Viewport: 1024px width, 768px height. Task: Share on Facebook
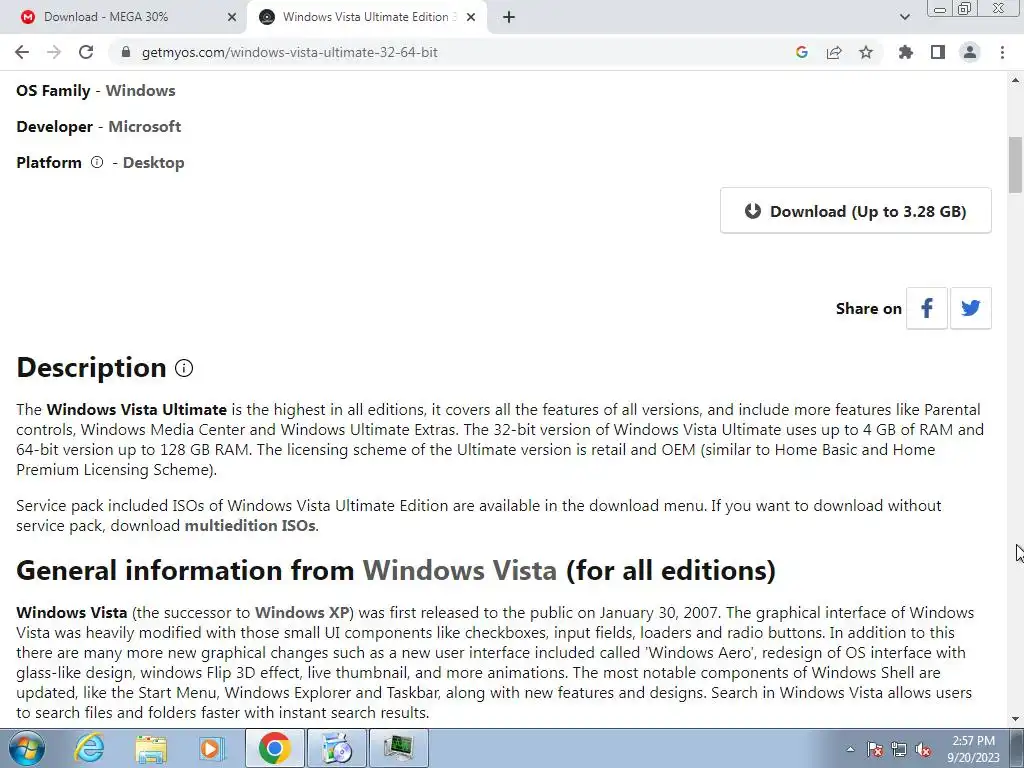click(927, 308)
